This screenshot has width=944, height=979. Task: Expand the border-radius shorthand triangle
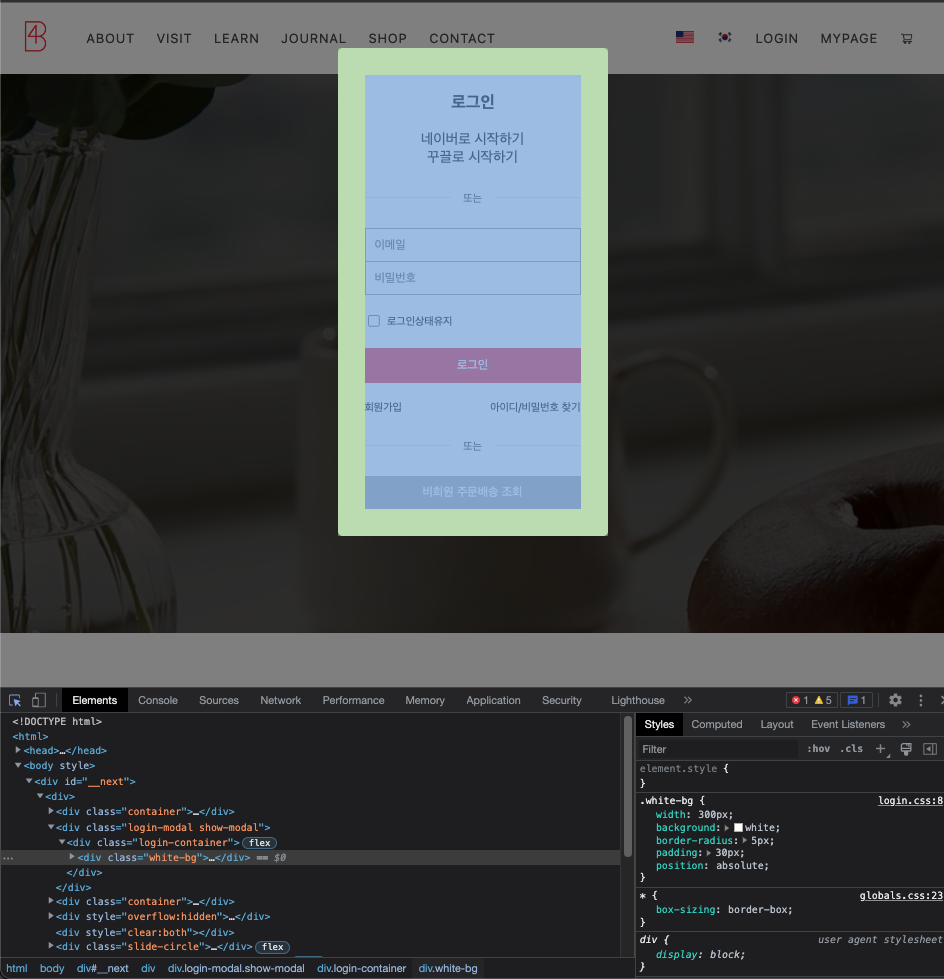coord(745,840)
